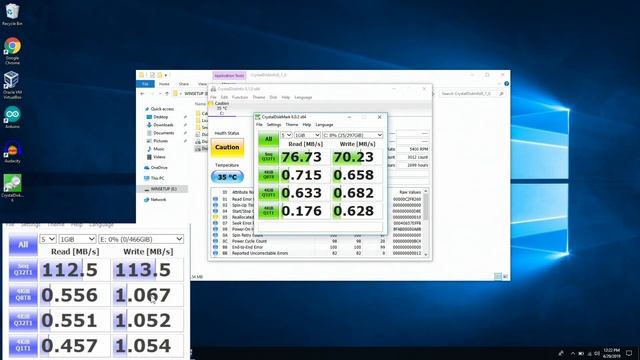
Task: Select Power Cycle Count attribute row
Action: click(318, 241)
